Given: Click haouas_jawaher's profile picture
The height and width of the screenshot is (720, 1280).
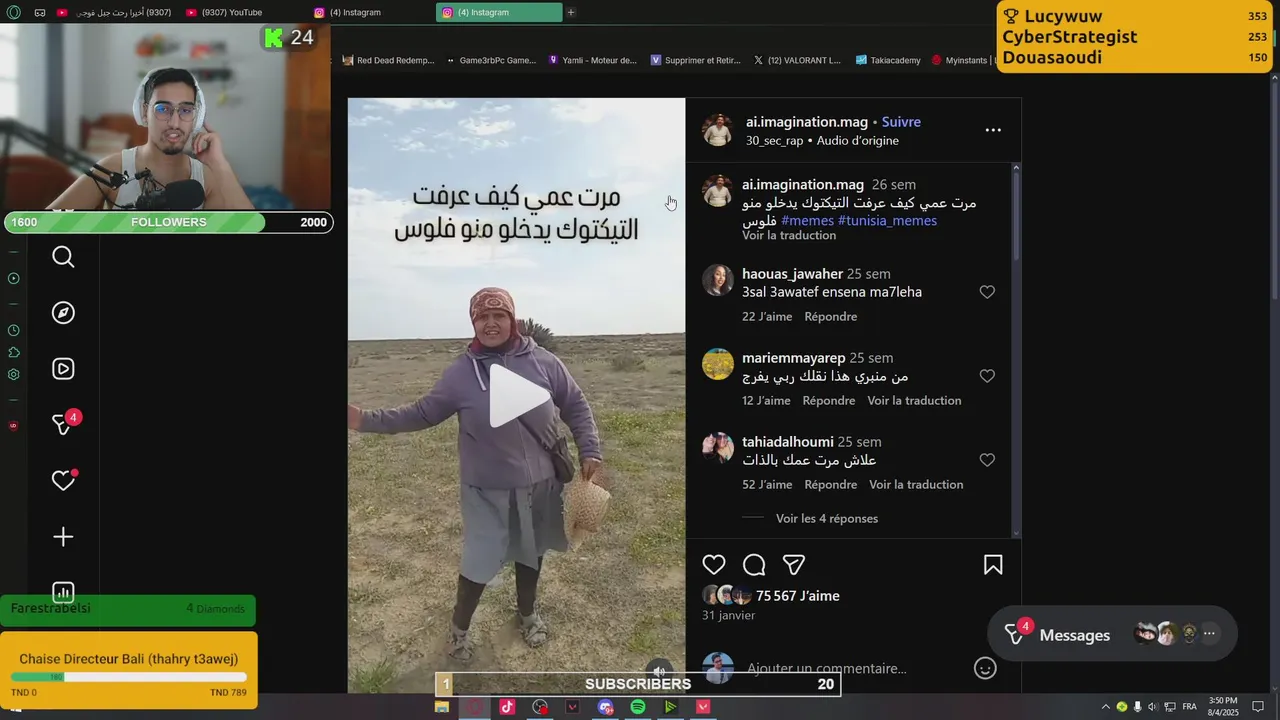Looking at the screenshot, I should 718,280.
